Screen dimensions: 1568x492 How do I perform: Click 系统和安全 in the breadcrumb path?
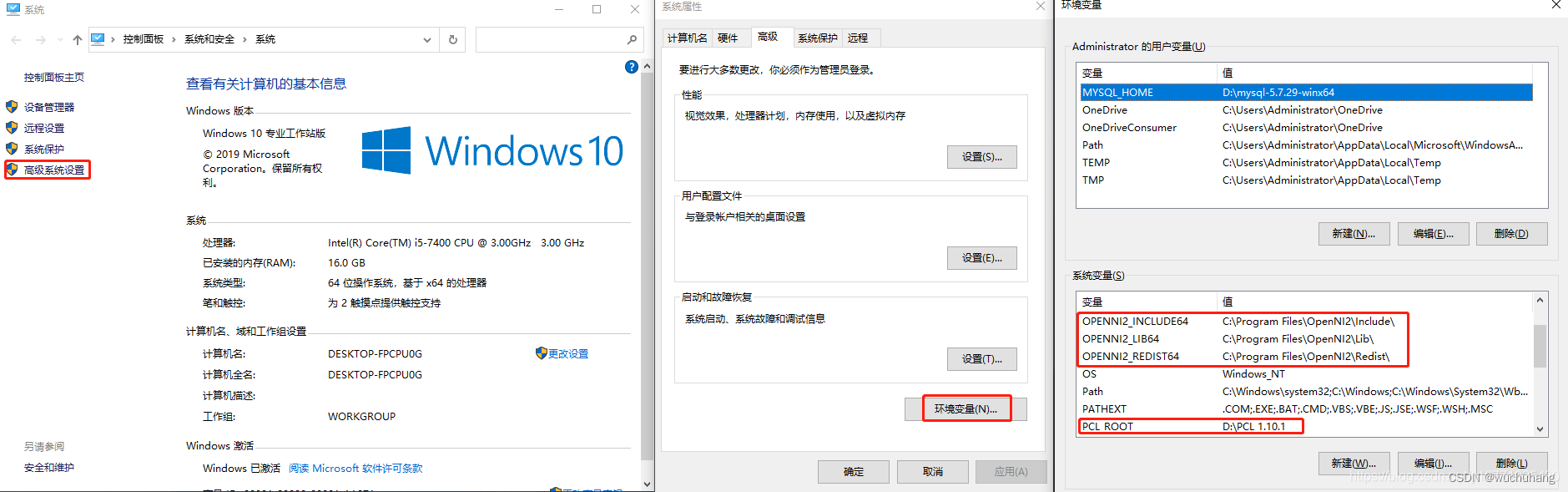pyautogui.click(x=209, y=39)
